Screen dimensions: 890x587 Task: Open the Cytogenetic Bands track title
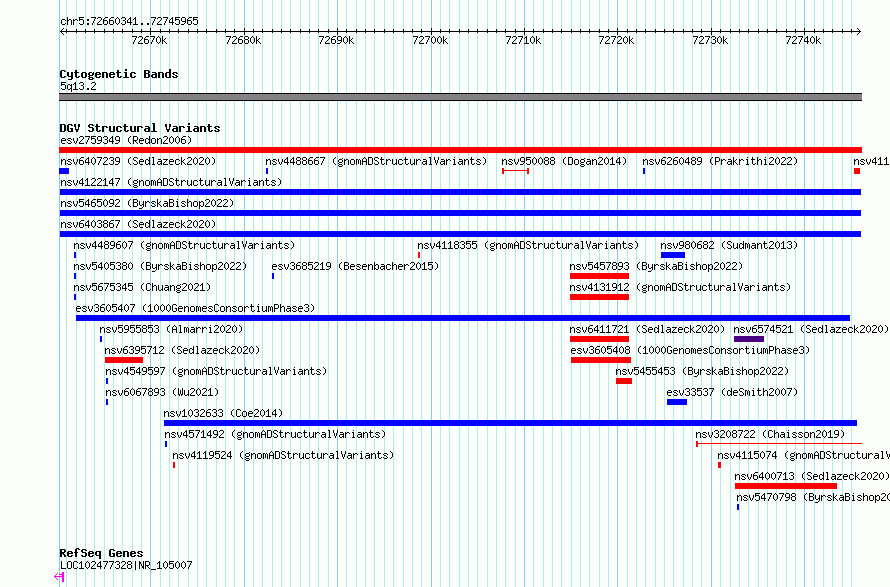[119, 74]
